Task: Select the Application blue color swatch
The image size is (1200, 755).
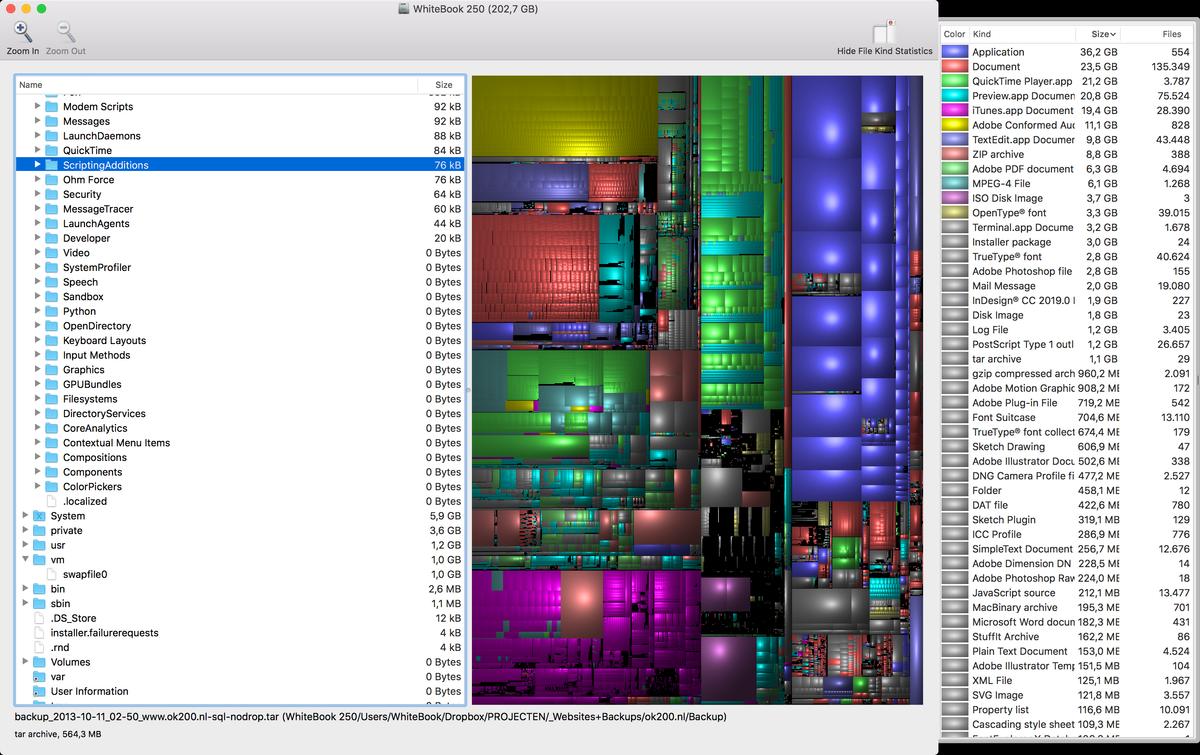Action: [x=954, y=52]
